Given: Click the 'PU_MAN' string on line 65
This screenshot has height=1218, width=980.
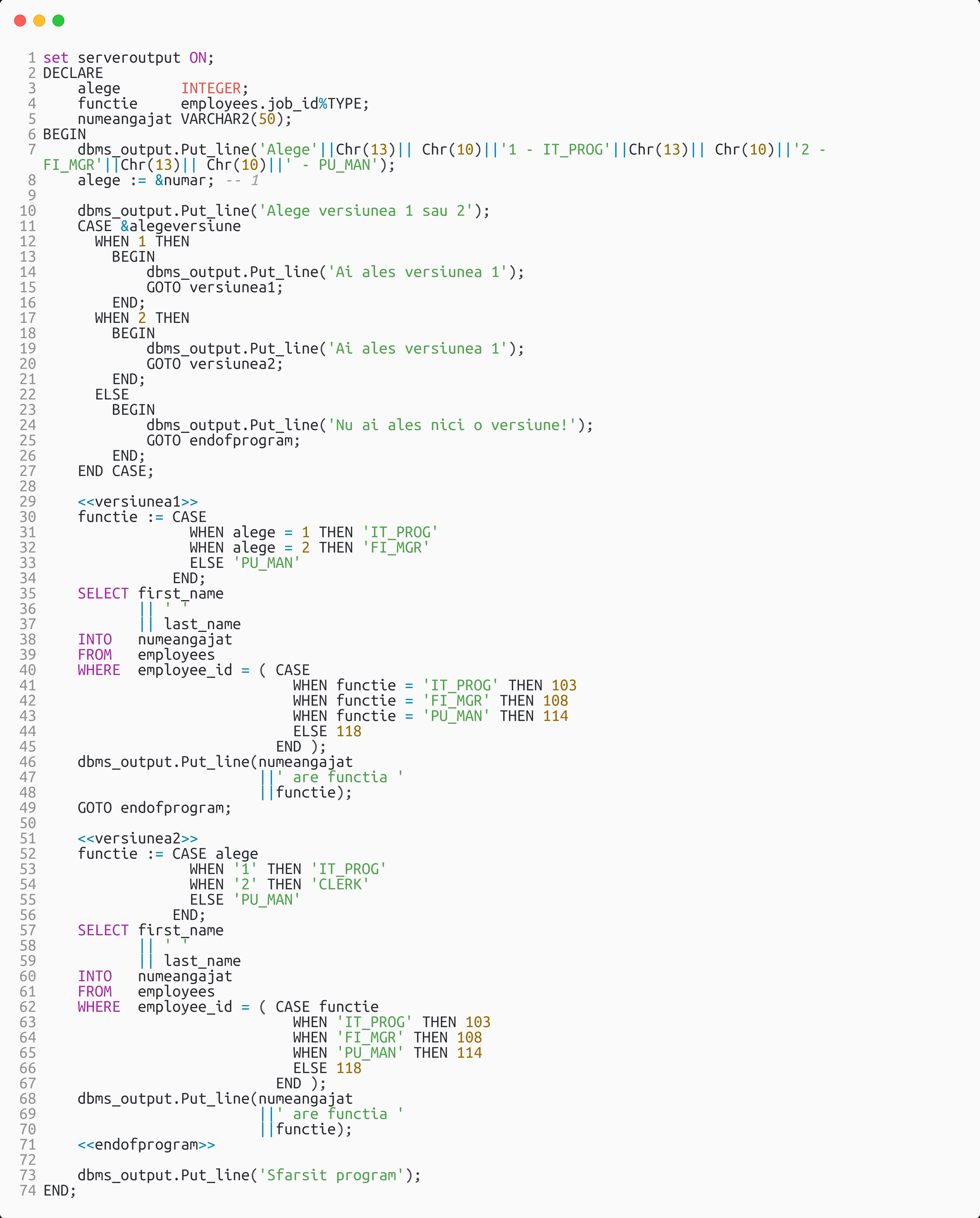Looking at the screenshot, I should (x=370, y=1052).
